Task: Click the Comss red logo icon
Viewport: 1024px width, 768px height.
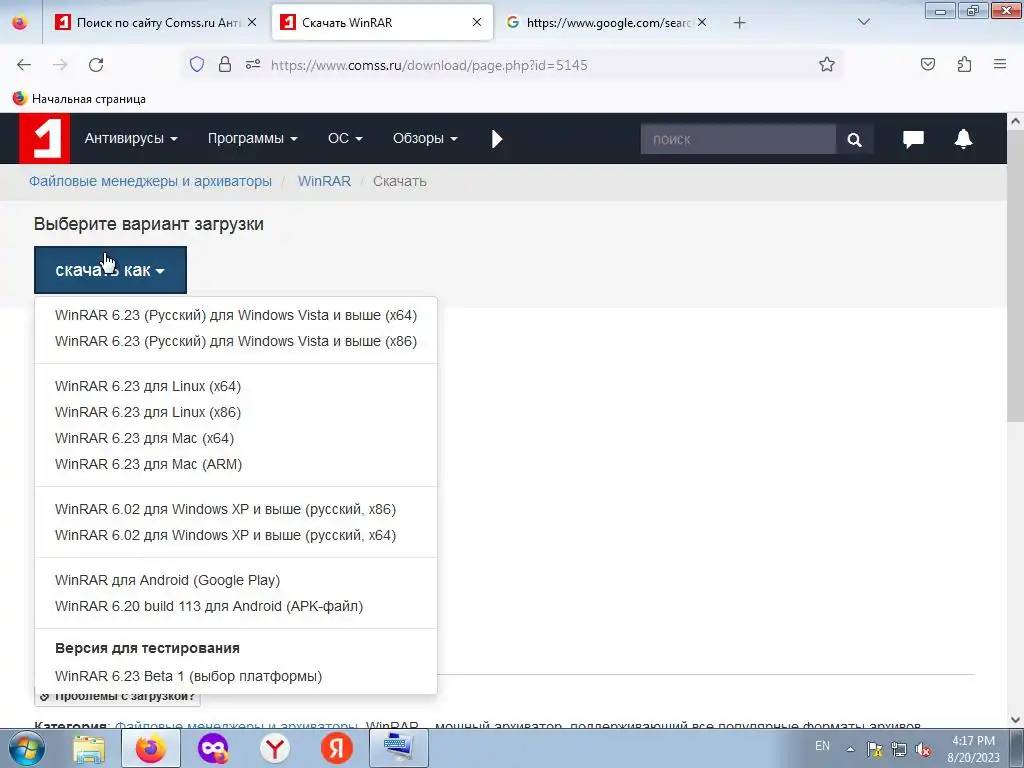Action: [x=44, y=138]
